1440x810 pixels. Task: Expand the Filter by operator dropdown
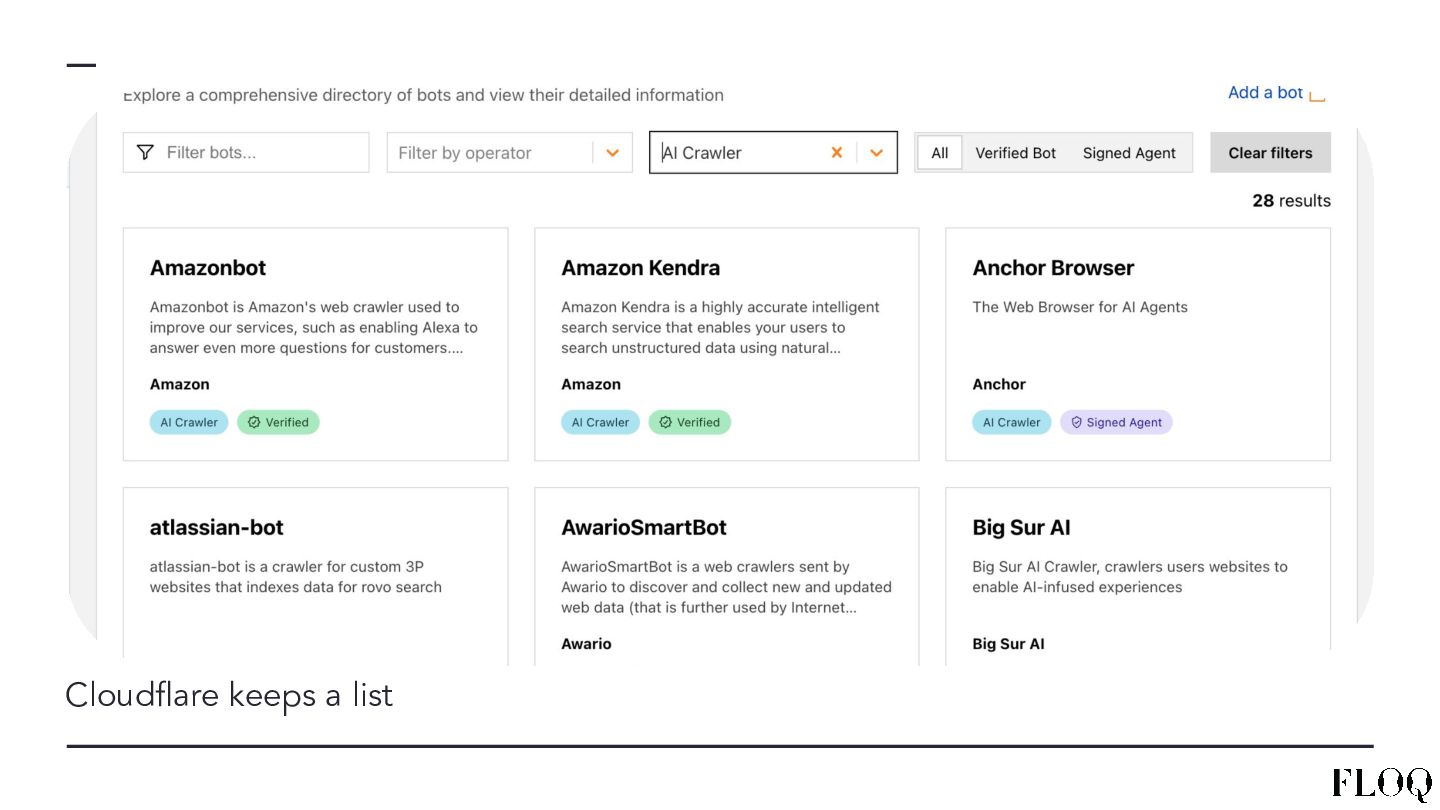[613, 153]
